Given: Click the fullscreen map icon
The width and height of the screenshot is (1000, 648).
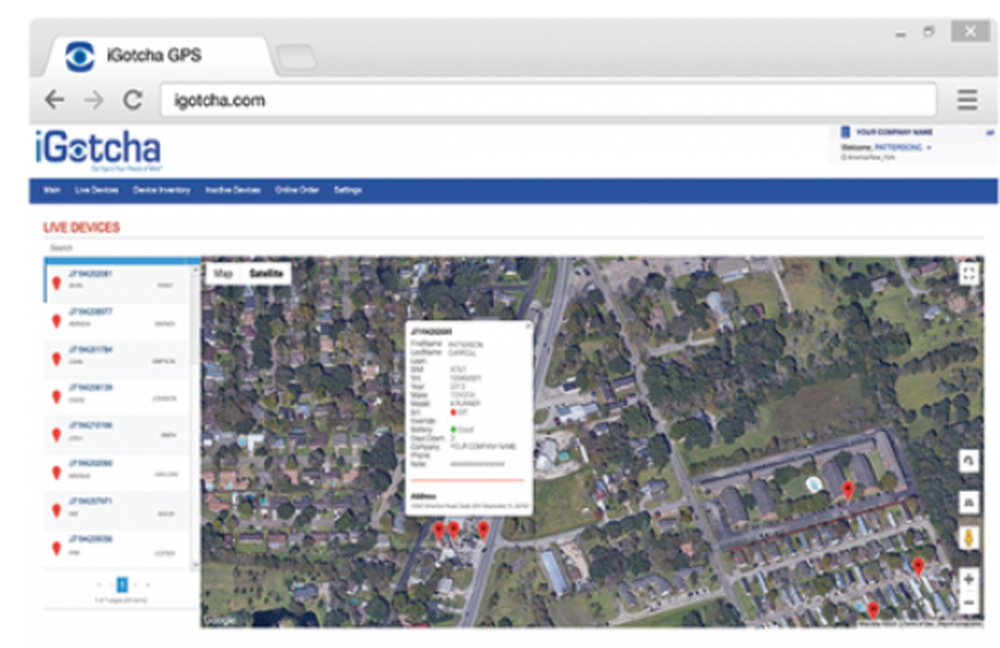Looking at the screenshot, I should pos(971,272).
